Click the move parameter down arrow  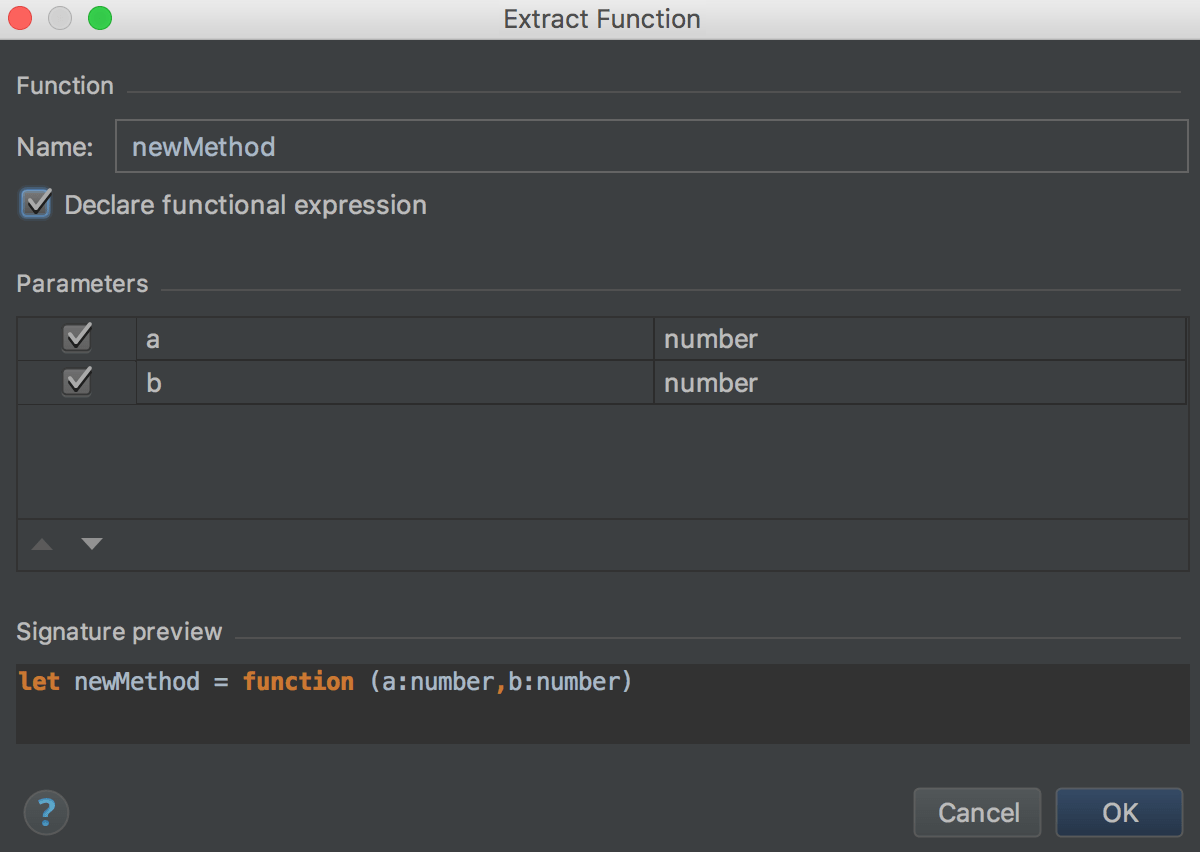(x=91, y=544)
